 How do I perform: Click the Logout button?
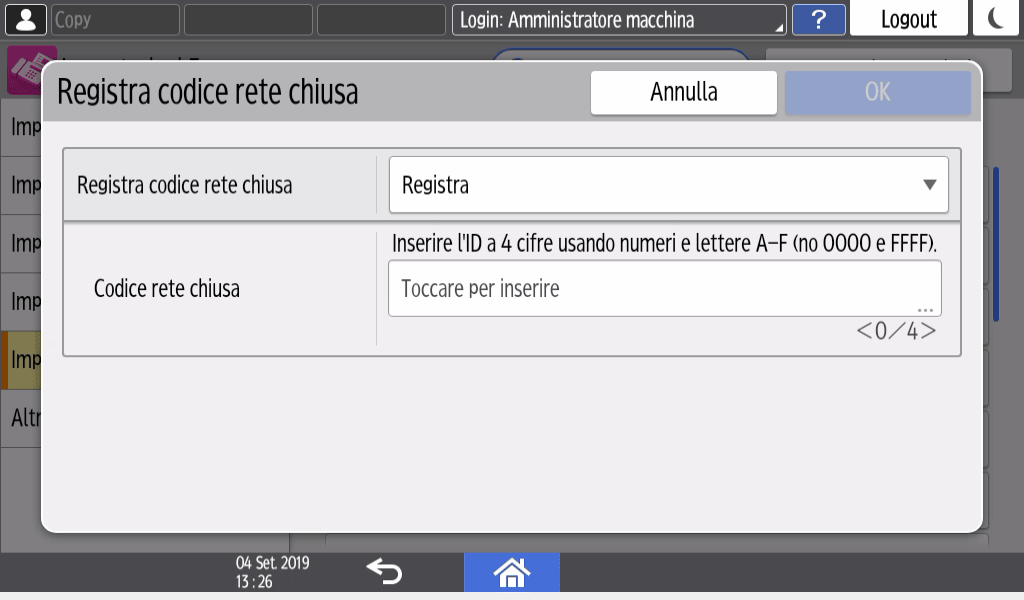908,18
